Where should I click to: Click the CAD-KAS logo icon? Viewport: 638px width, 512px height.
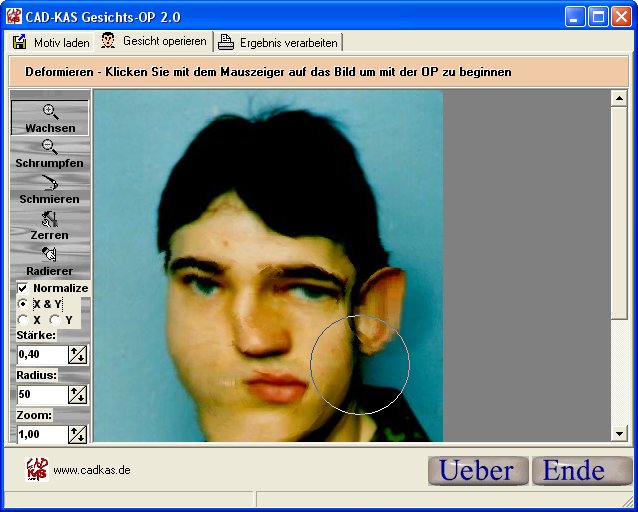37,469
